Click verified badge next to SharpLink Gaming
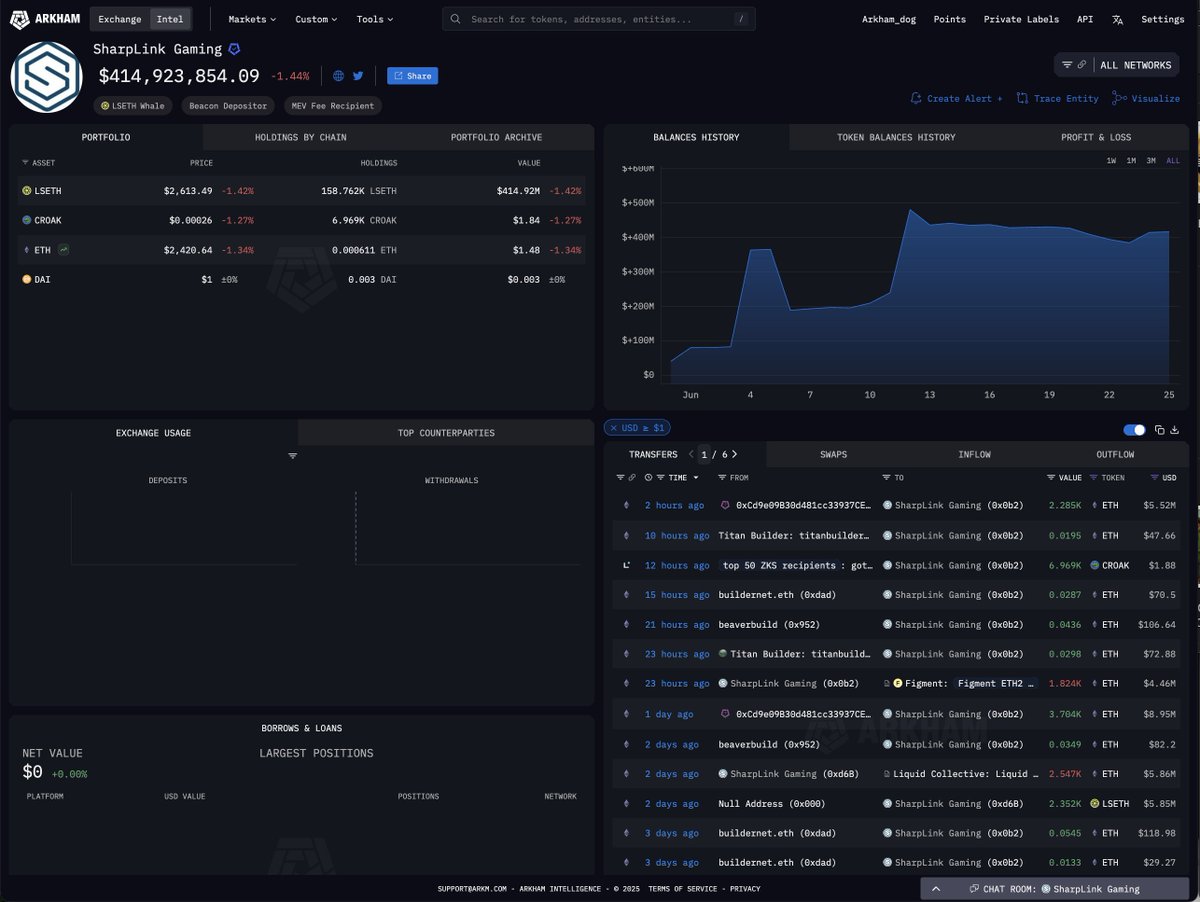The image size is (1200, 902). point(234,49)
